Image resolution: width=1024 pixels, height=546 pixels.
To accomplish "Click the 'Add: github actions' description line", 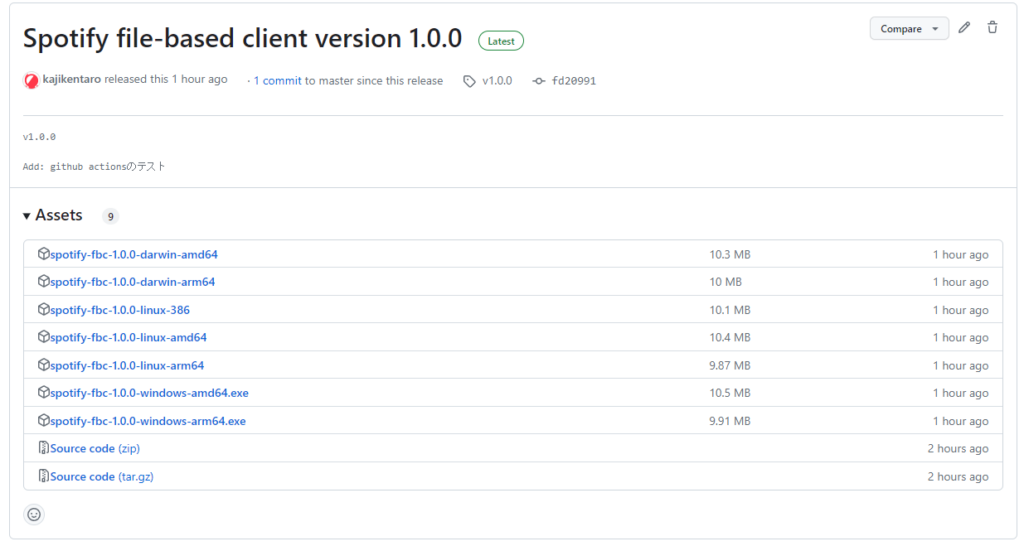I will coord(93,167).
